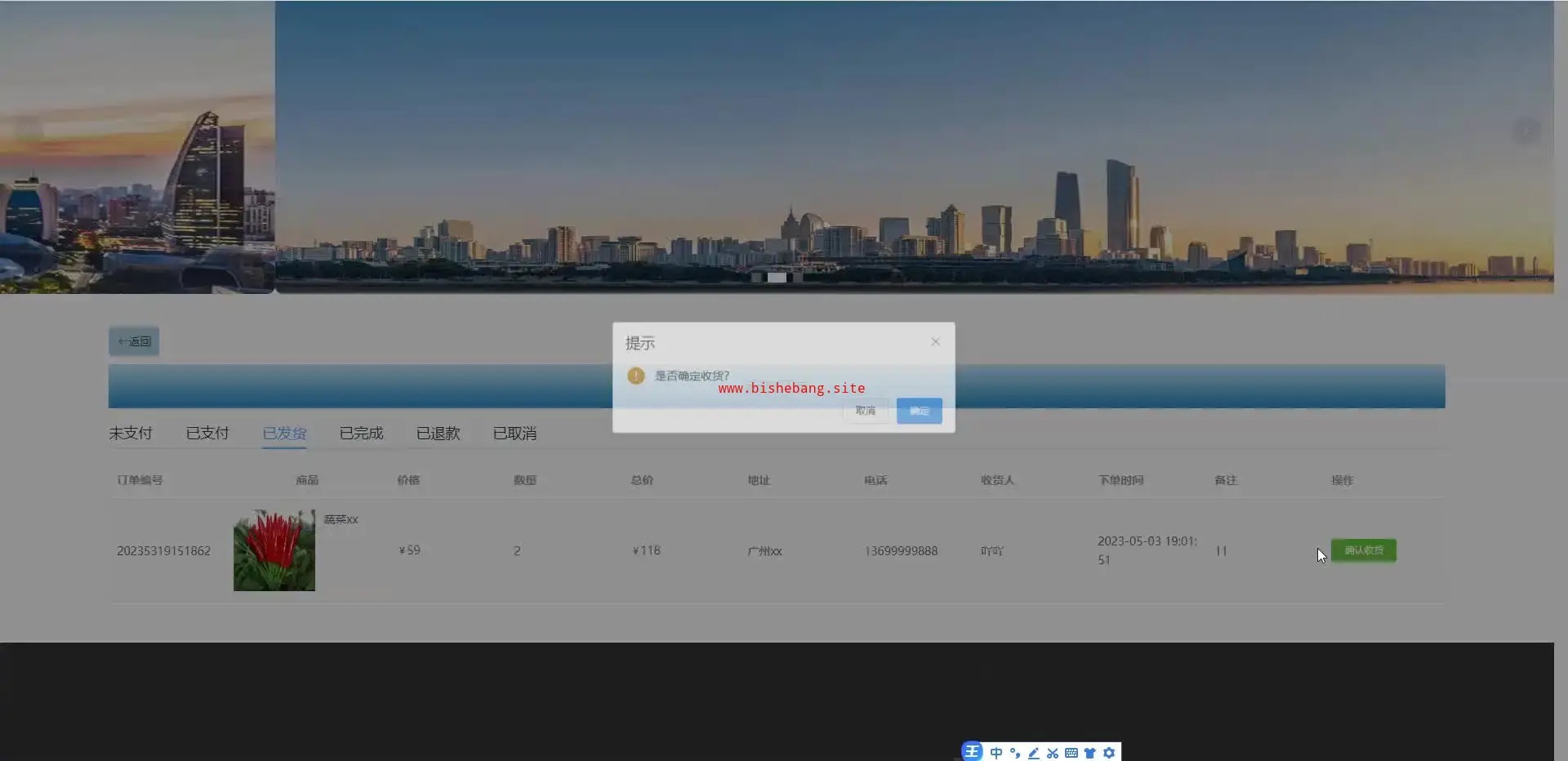Click the 取消 button in dialog

[x=865, y=411]
